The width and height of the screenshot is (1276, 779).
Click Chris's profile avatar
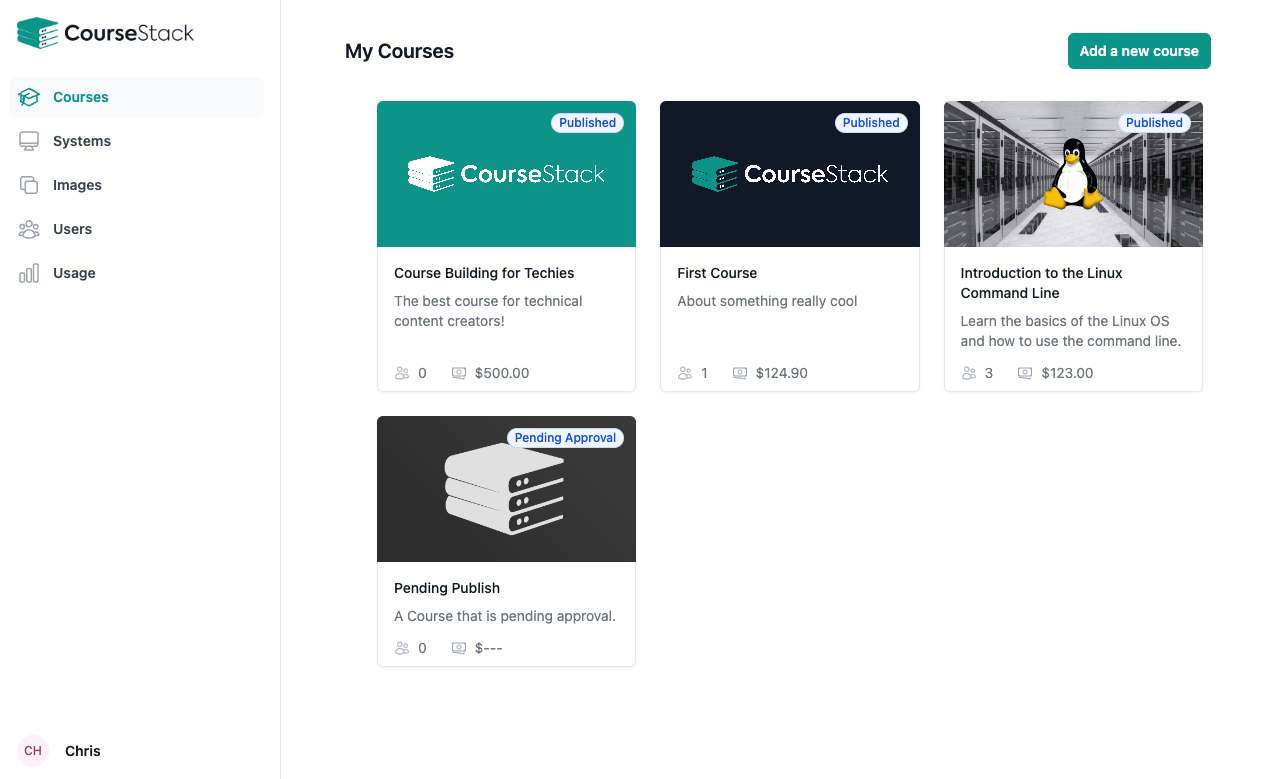(x=32, y=751)
